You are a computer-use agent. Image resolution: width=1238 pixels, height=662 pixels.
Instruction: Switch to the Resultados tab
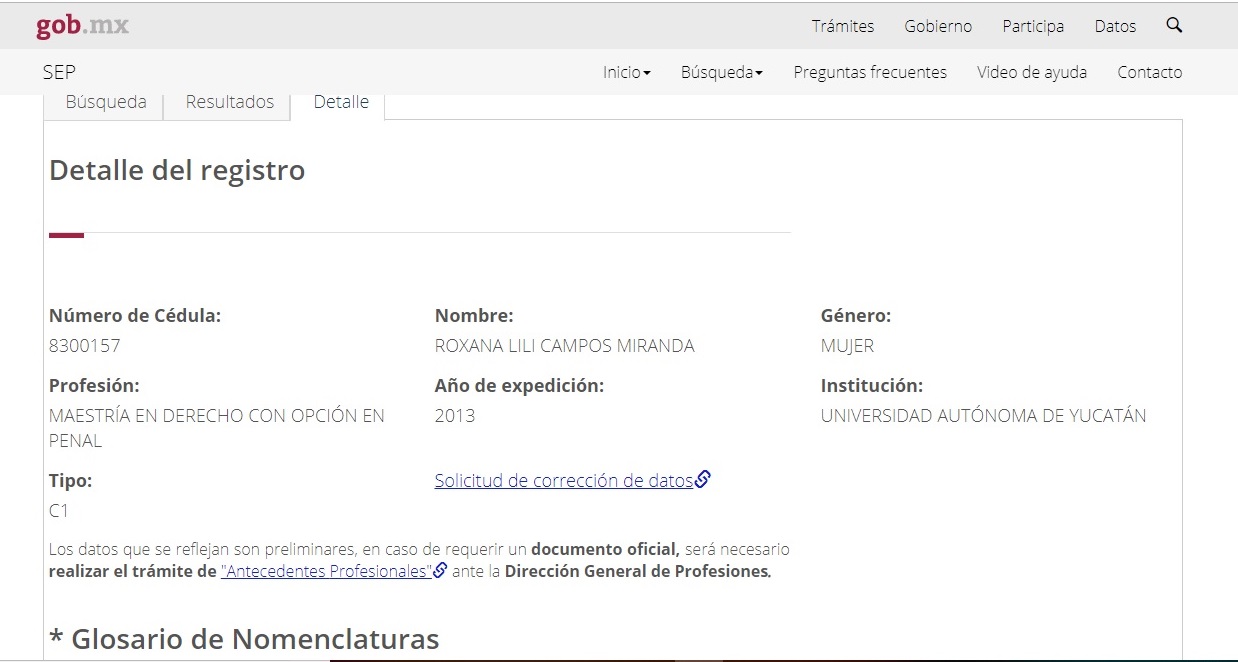230,102
